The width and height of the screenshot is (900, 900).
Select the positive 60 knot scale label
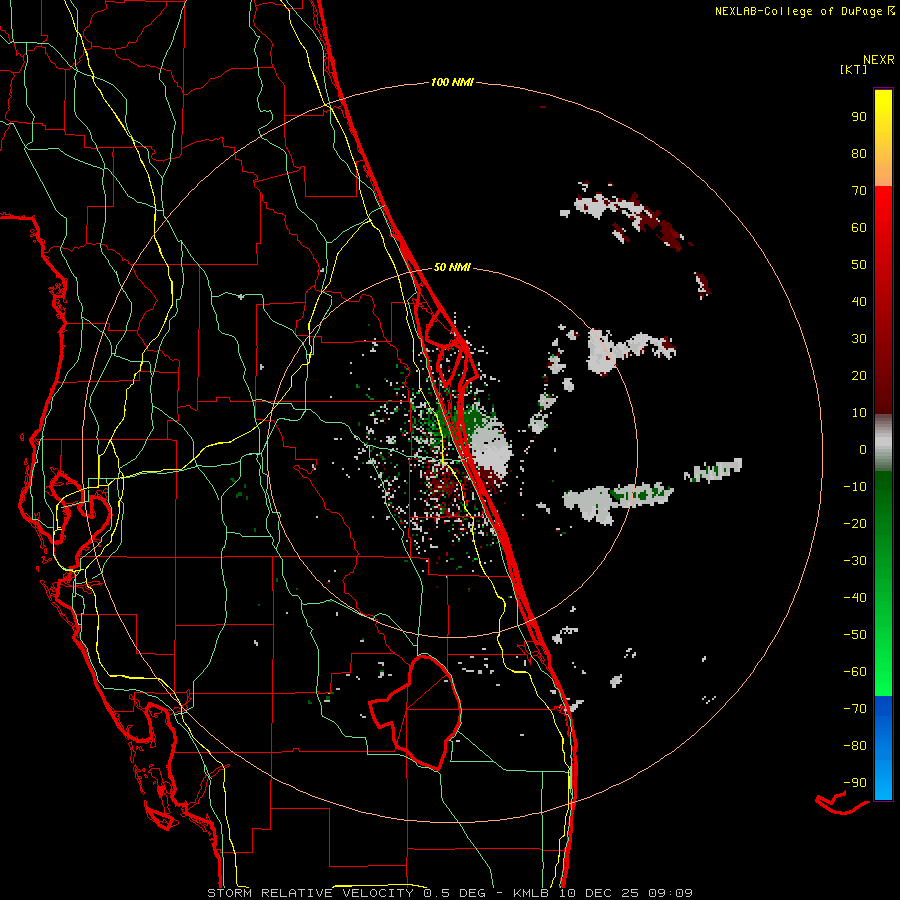[x=859, y=227]
